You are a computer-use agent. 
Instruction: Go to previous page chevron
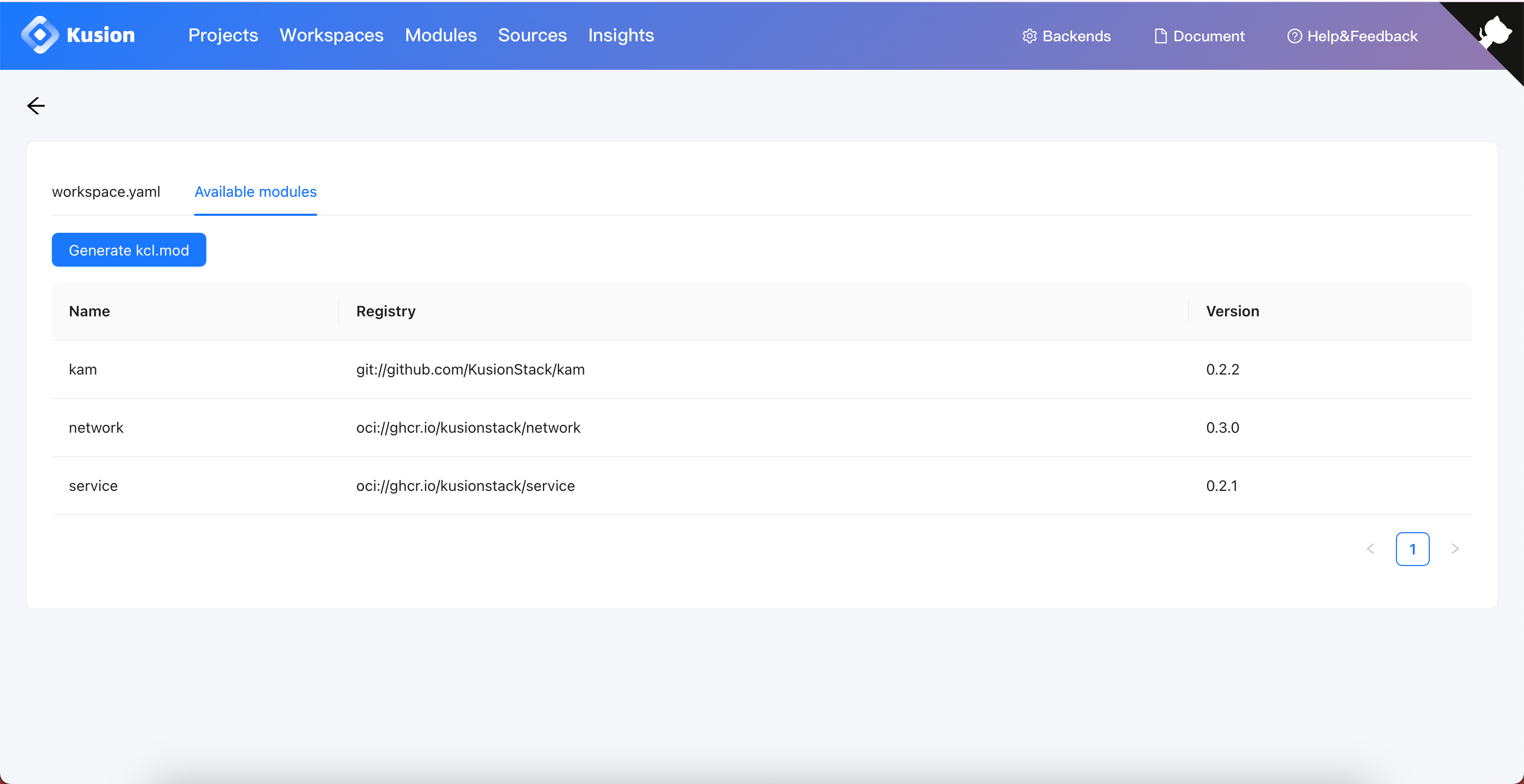coord(1370,549)
